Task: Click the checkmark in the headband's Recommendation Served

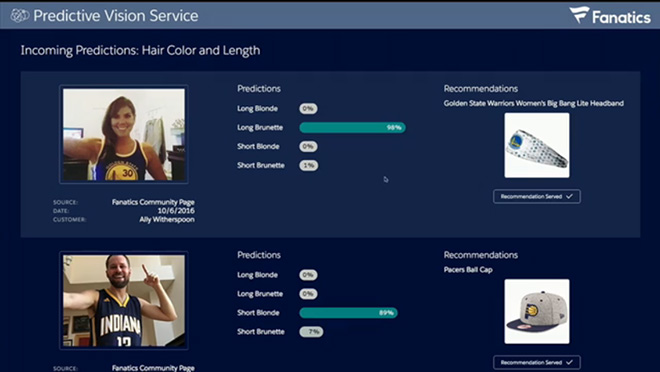Action: click(x=570, y=197)
